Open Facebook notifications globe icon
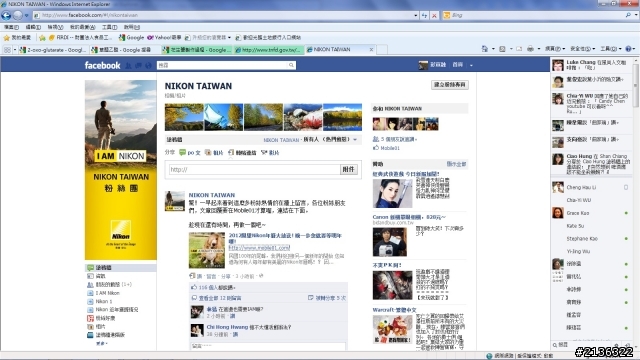The width and height of the screenshot is (640, 360). click(x=149, y=65)
